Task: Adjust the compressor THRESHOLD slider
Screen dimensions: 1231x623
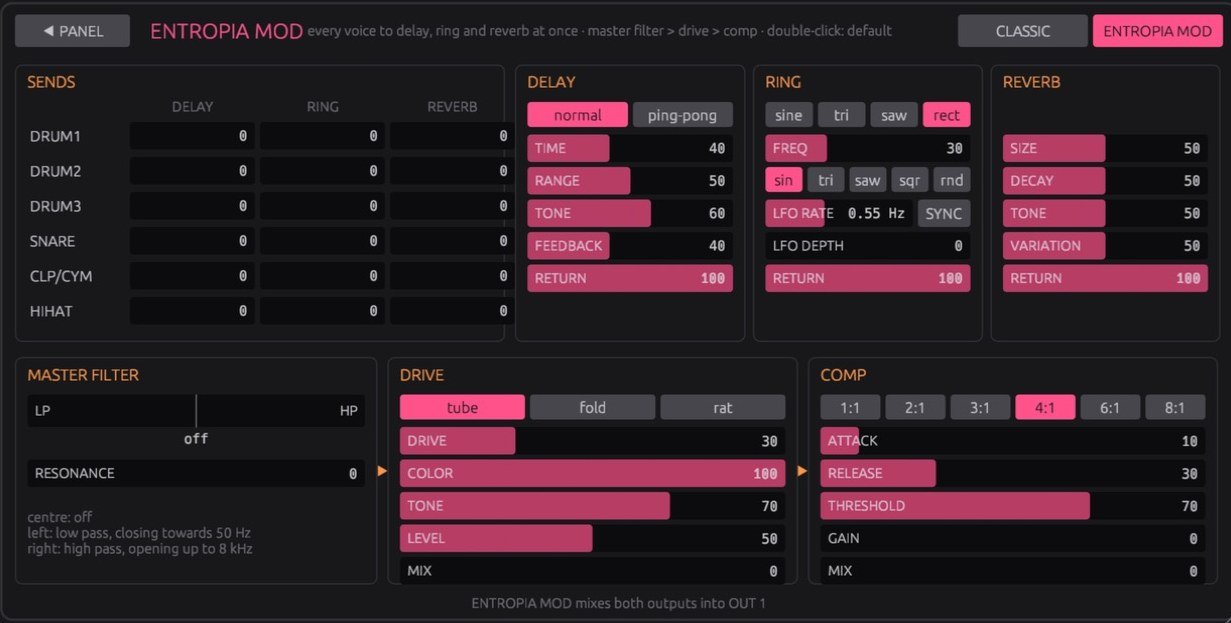Action: point(1013,506)
